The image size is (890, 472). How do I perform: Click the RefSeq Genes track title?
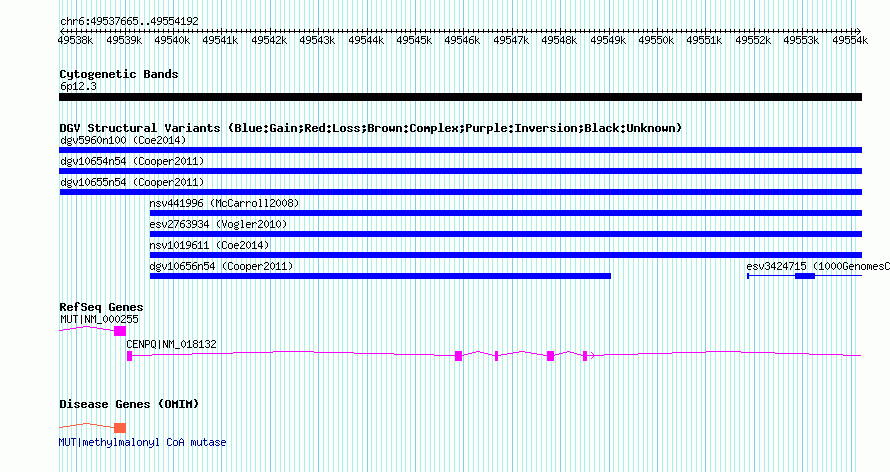(x=101, y=307)
